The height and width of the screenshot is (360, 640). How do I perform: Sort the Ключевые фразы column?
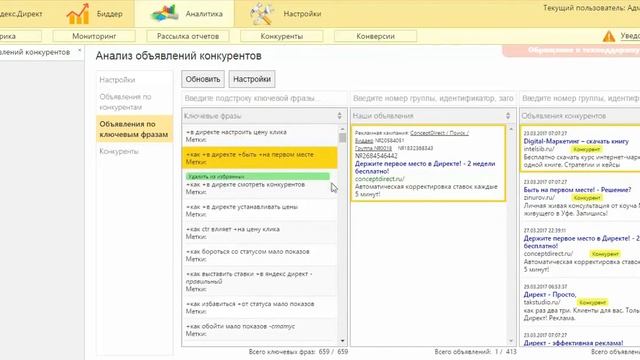pos(339,116)
